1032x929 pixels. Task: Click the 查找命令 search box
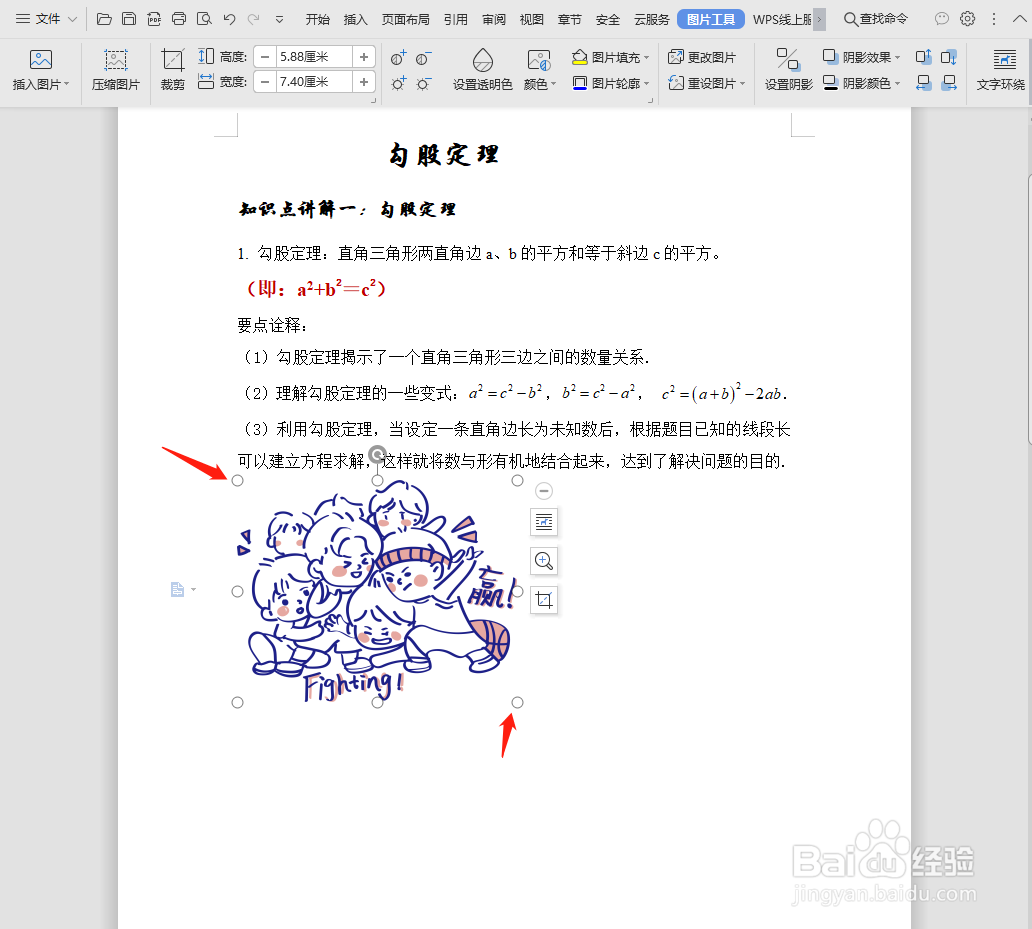click(876, 19)
